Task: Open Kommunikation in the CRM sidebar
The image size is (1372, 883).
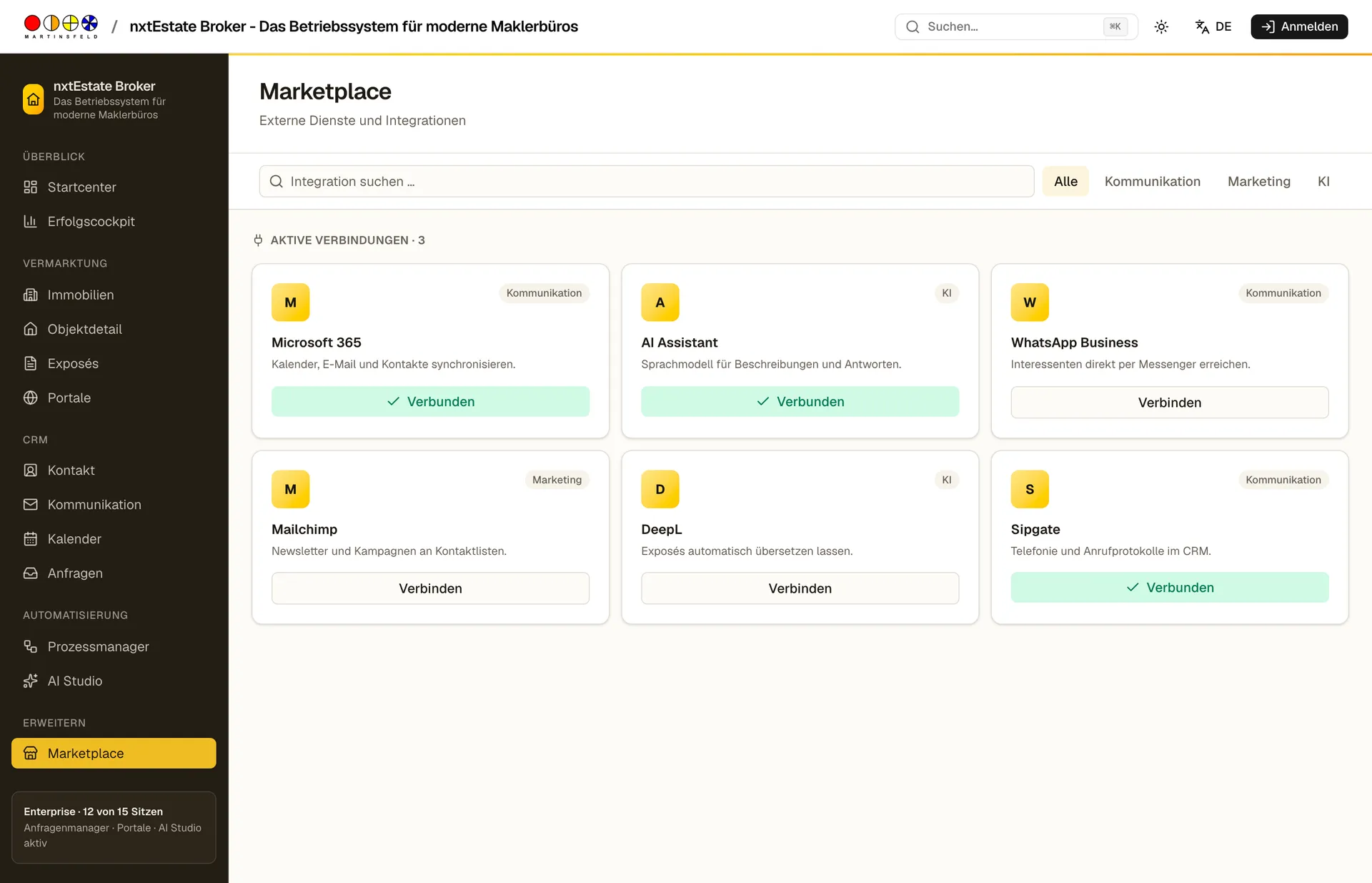Action: (114, 505)
